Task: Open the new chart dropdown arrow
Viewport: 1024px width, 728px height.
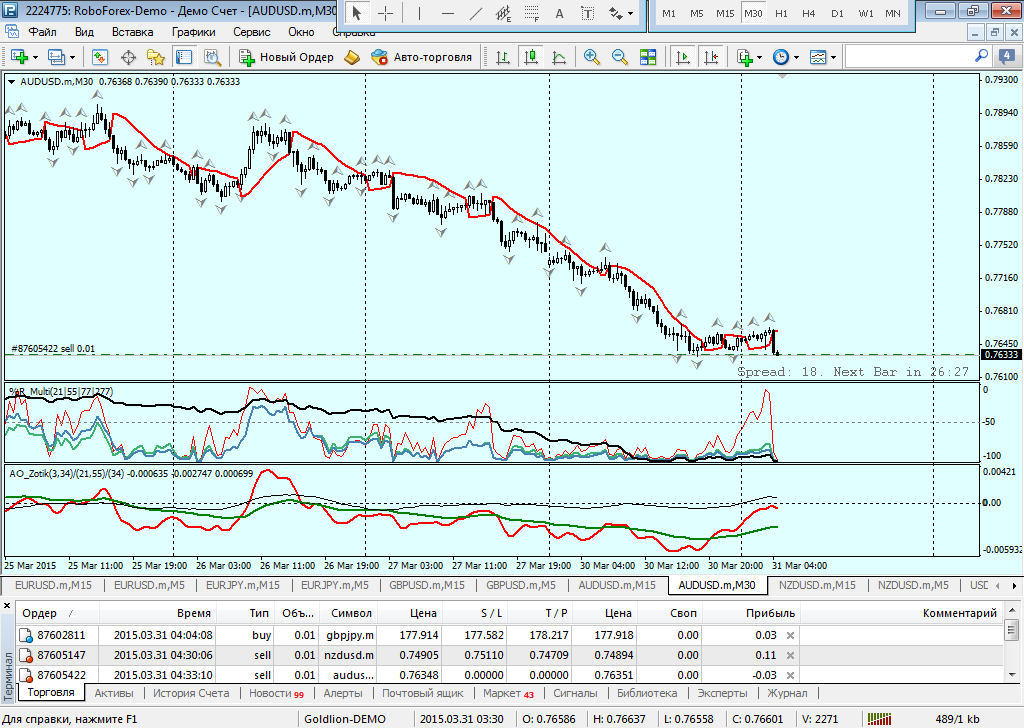Action: tap(35, 57)
